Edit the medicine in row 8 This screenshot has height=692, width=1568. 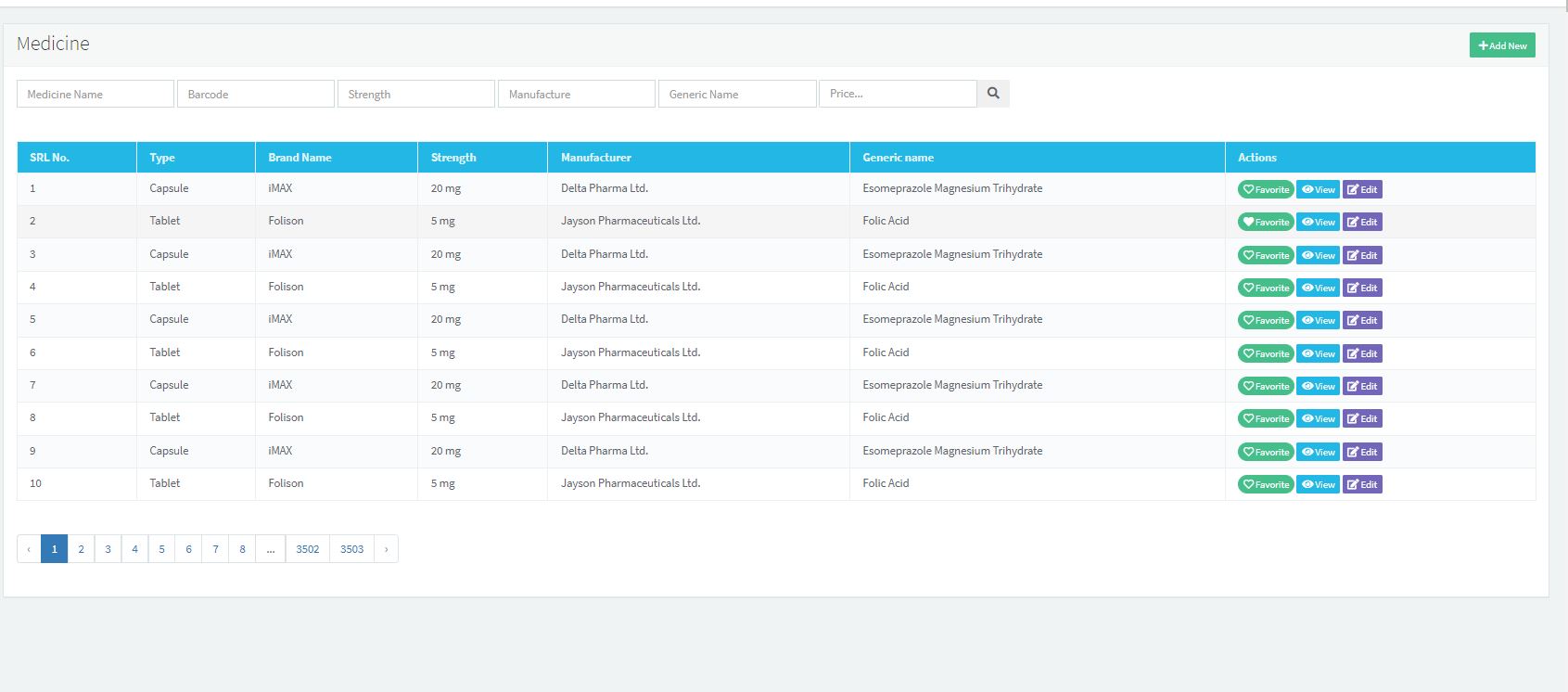(1362, 418)
